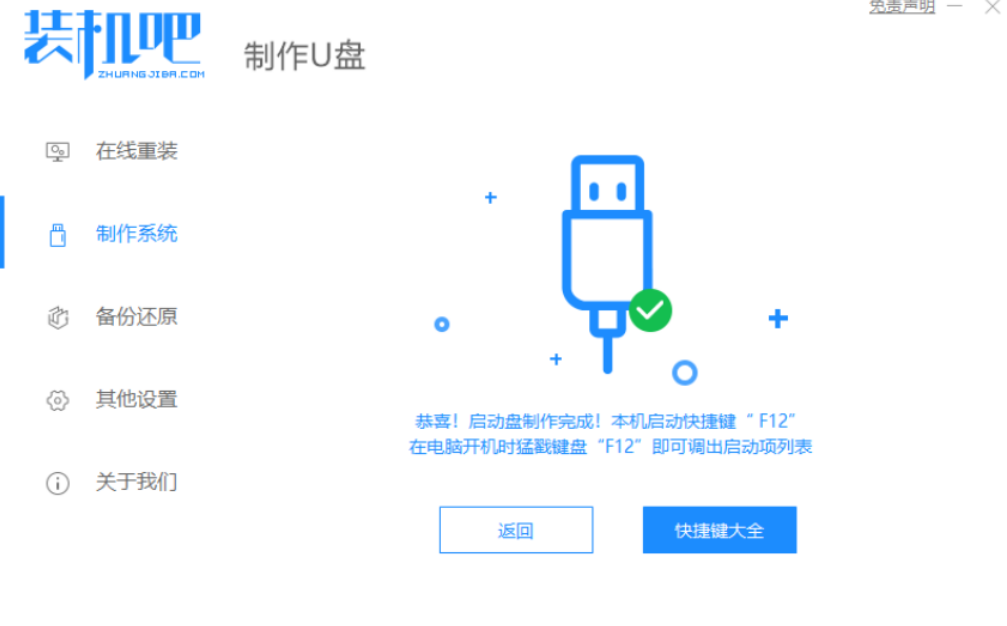1007x626 pixels.
Task: Click the 关于我们 info circle icon
Action: [57, 483]
